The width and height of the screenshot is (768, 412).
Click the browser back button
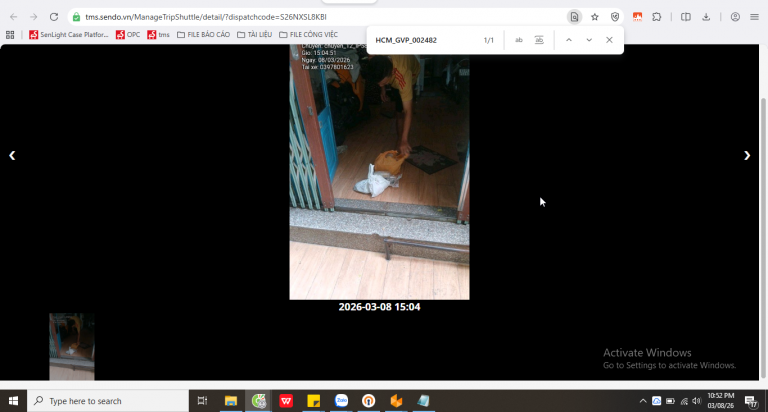click(13, 17)
